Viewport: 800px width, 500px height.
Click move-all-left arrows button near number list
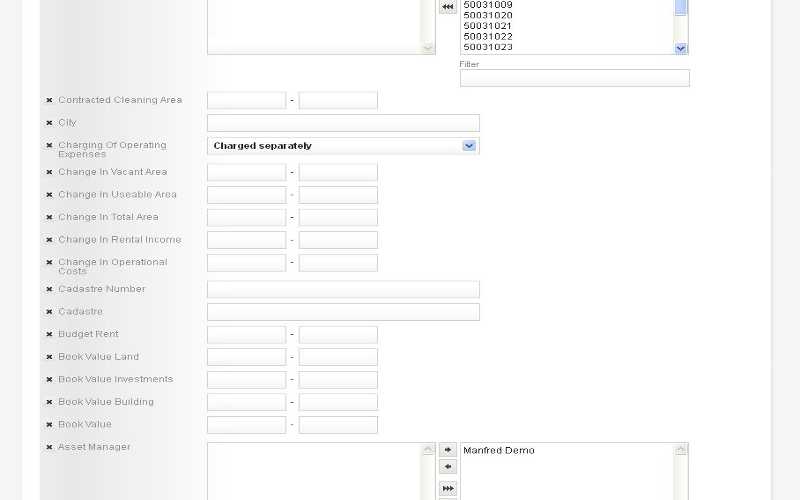[448, 7]
